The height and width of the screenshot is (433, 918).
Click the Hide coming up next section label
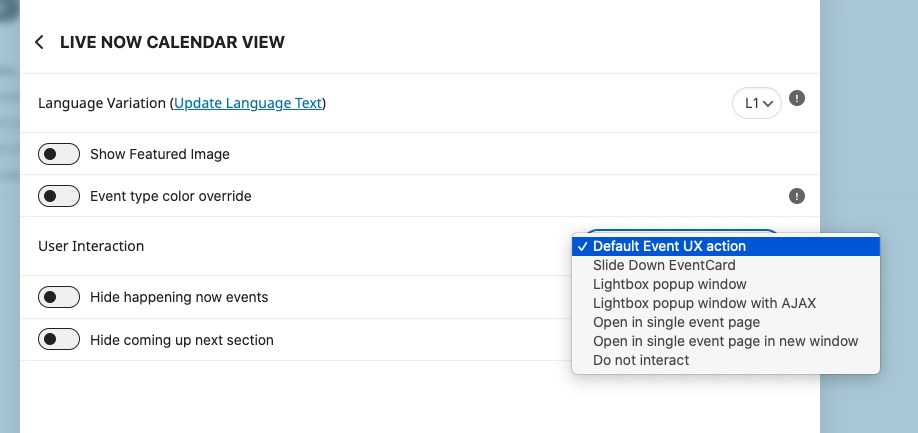coord(181,340)
